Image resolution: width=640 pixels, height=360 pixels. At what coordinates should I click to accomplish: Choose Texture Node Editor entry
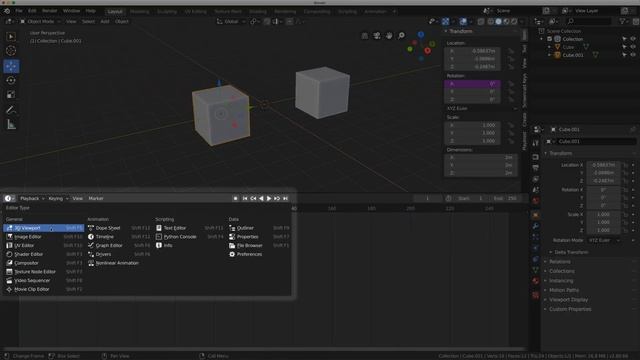[x=44, y=272]
